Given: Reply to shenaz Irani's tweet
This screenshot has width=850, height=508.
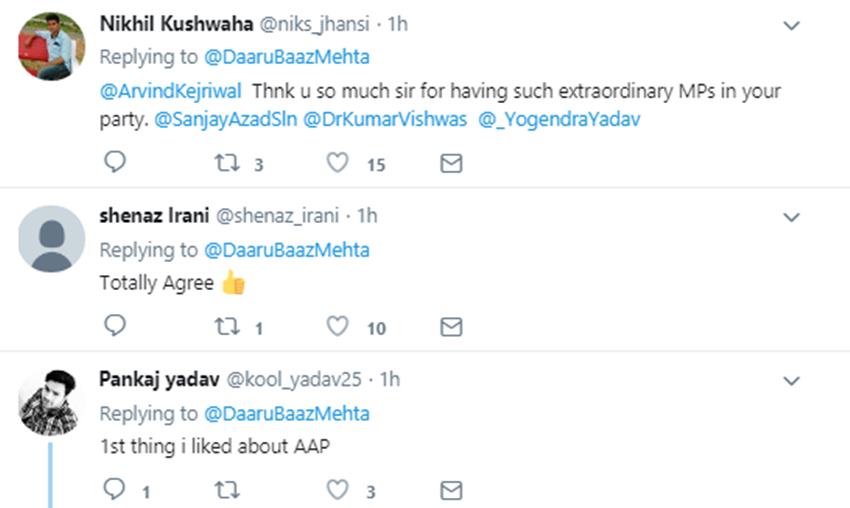Looking at the screenshot, I should pos(115,326).
